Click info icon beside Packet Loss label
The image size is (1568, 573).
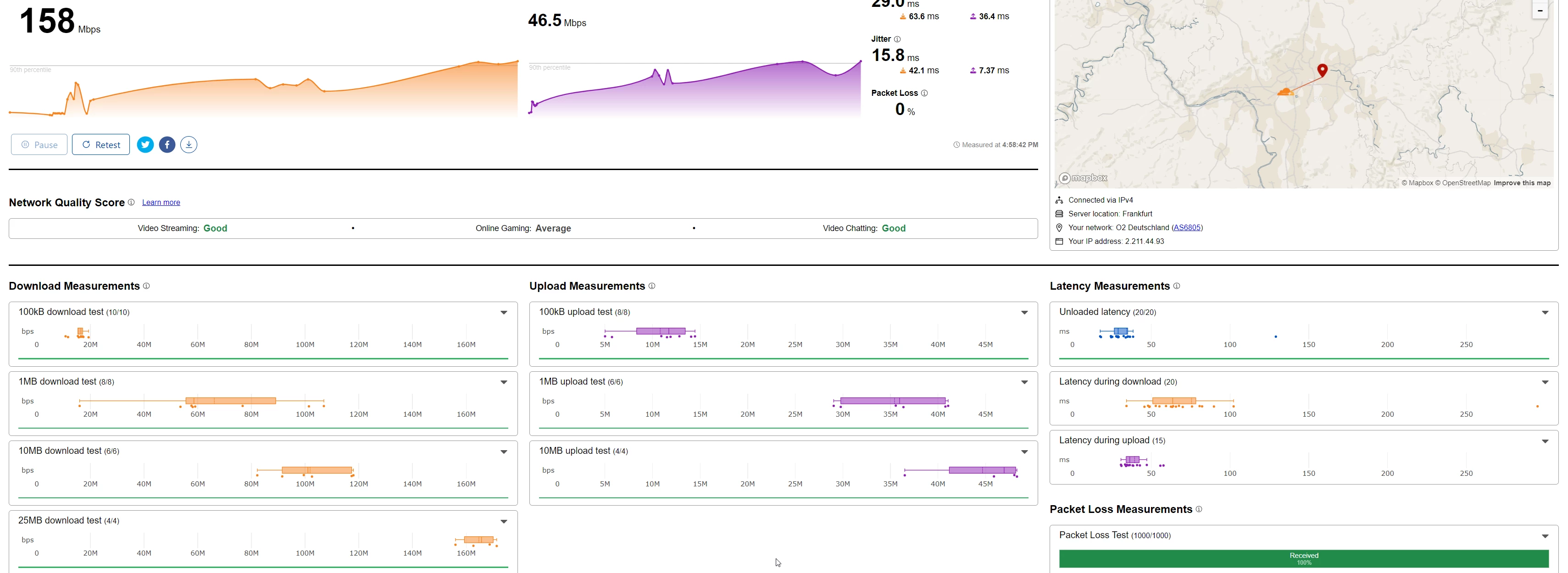click(924, 93)
